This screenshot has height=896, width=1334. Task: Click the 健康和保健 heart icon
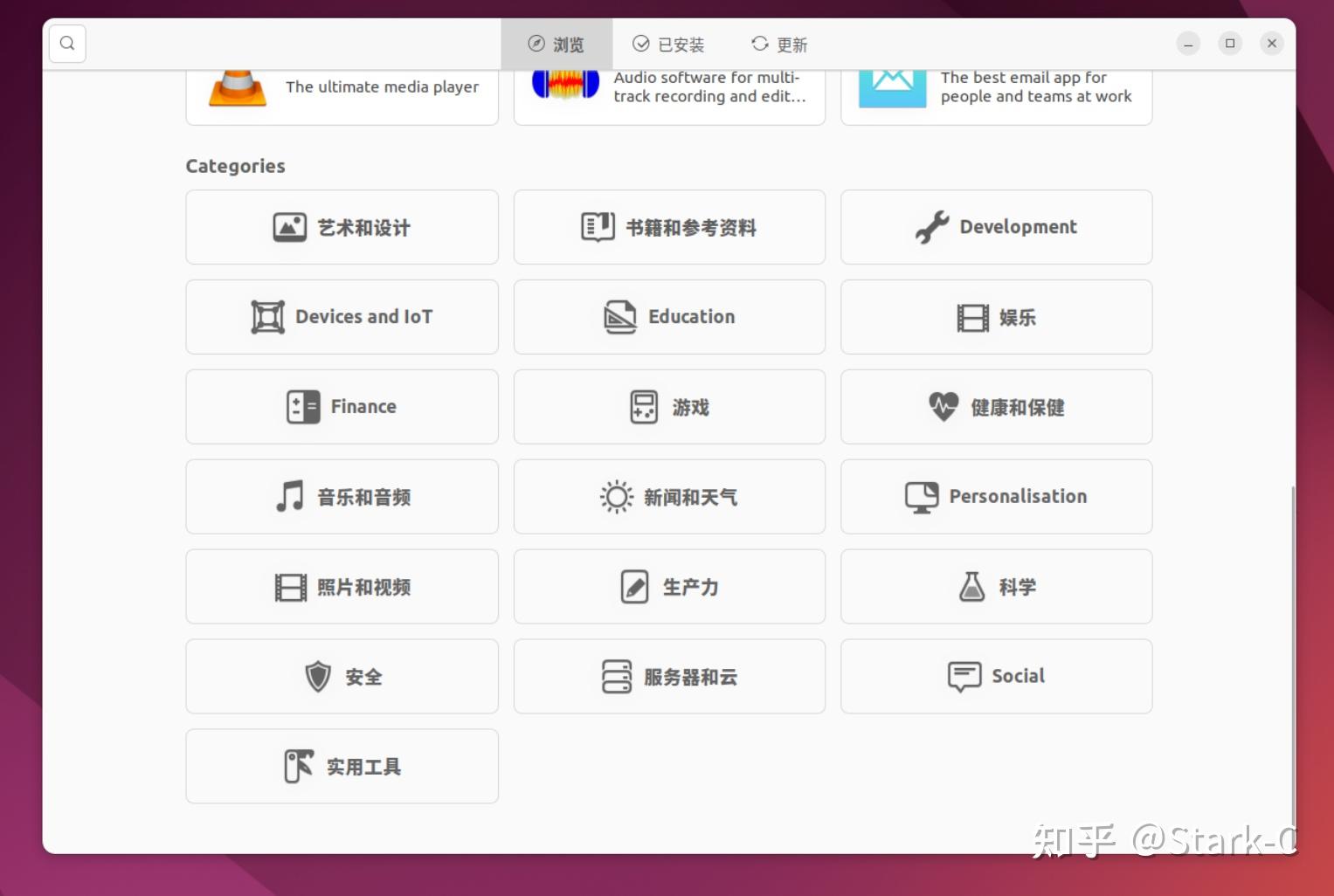click(943, 406)
